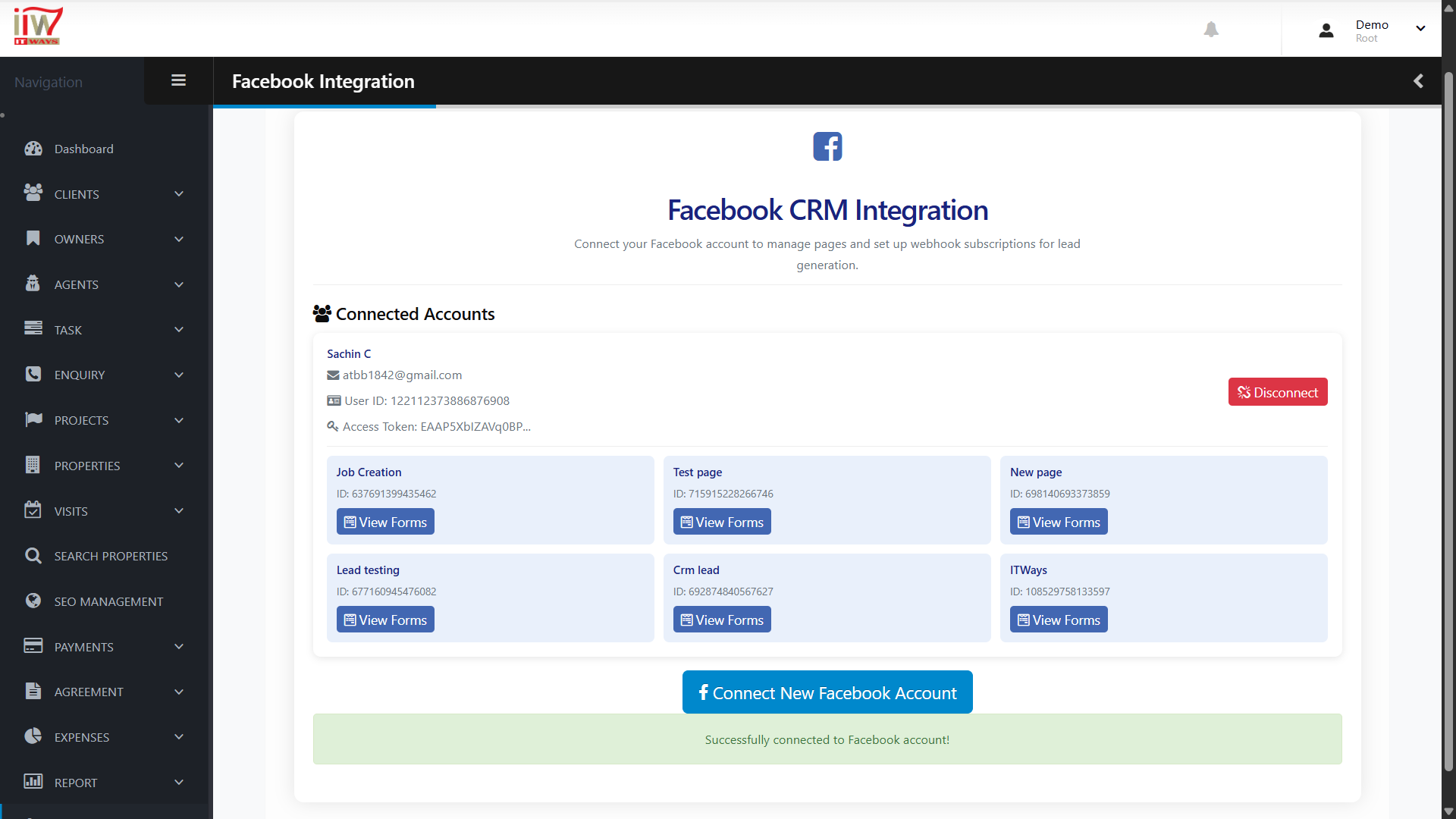The height and width of the screenshot is (819, 1456).
Task: Click the Report bar chart icon
Action: pyautogui.click(x=33, y=782)
